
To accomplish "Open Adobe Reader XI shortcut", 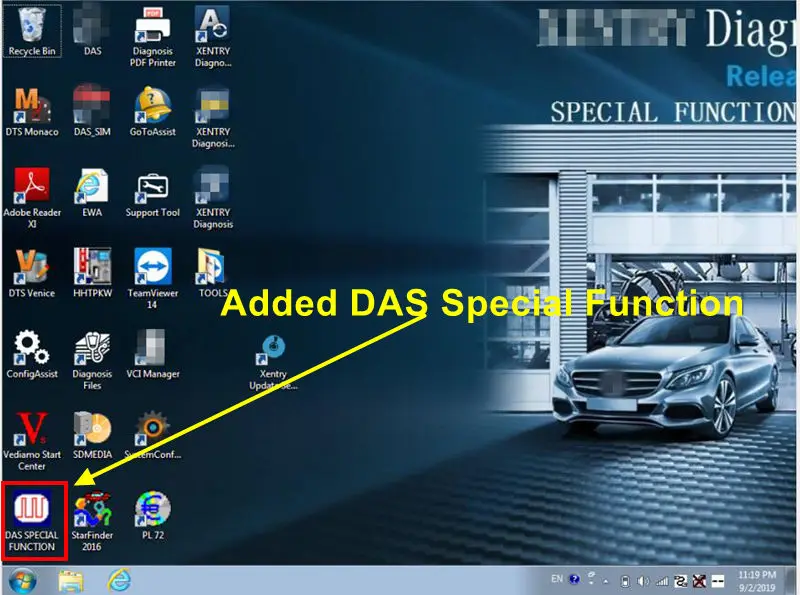I will [32, 197].
